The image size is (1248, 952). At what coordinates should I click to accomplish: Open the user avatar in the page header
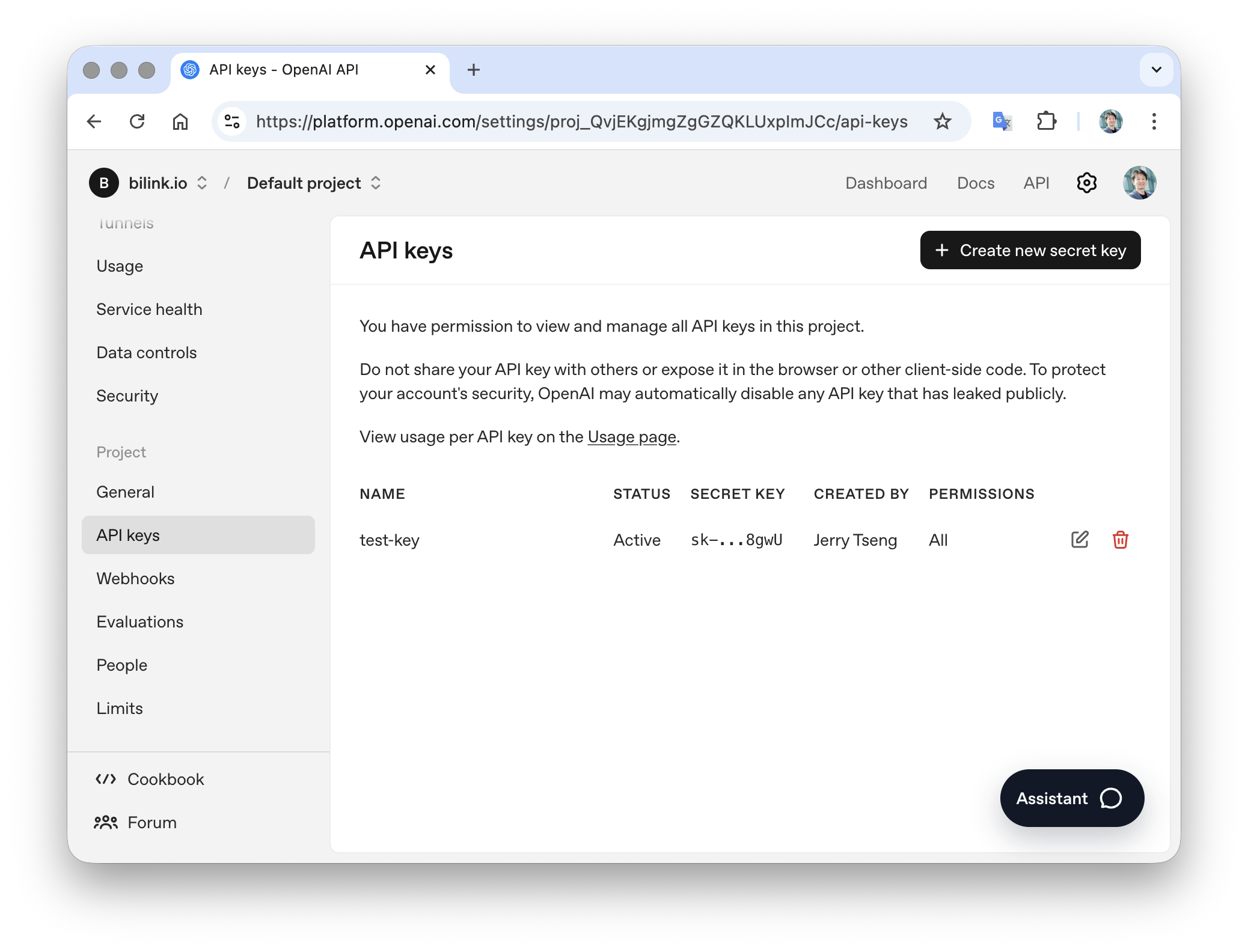[x=1139, y=183]
